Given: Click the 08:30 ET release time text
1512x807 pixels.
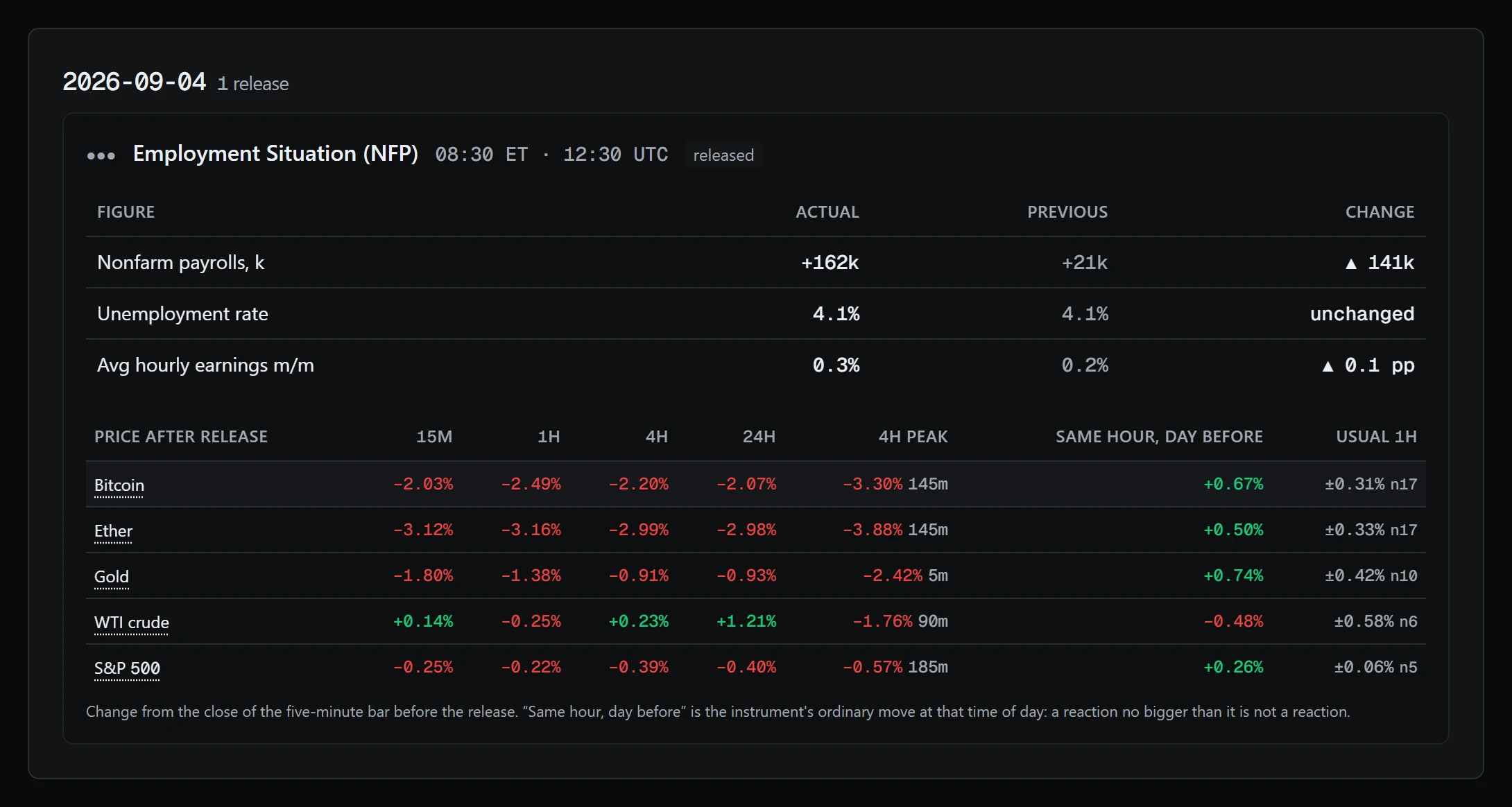Looking at the screenshot, I should [x=481, y=154].
